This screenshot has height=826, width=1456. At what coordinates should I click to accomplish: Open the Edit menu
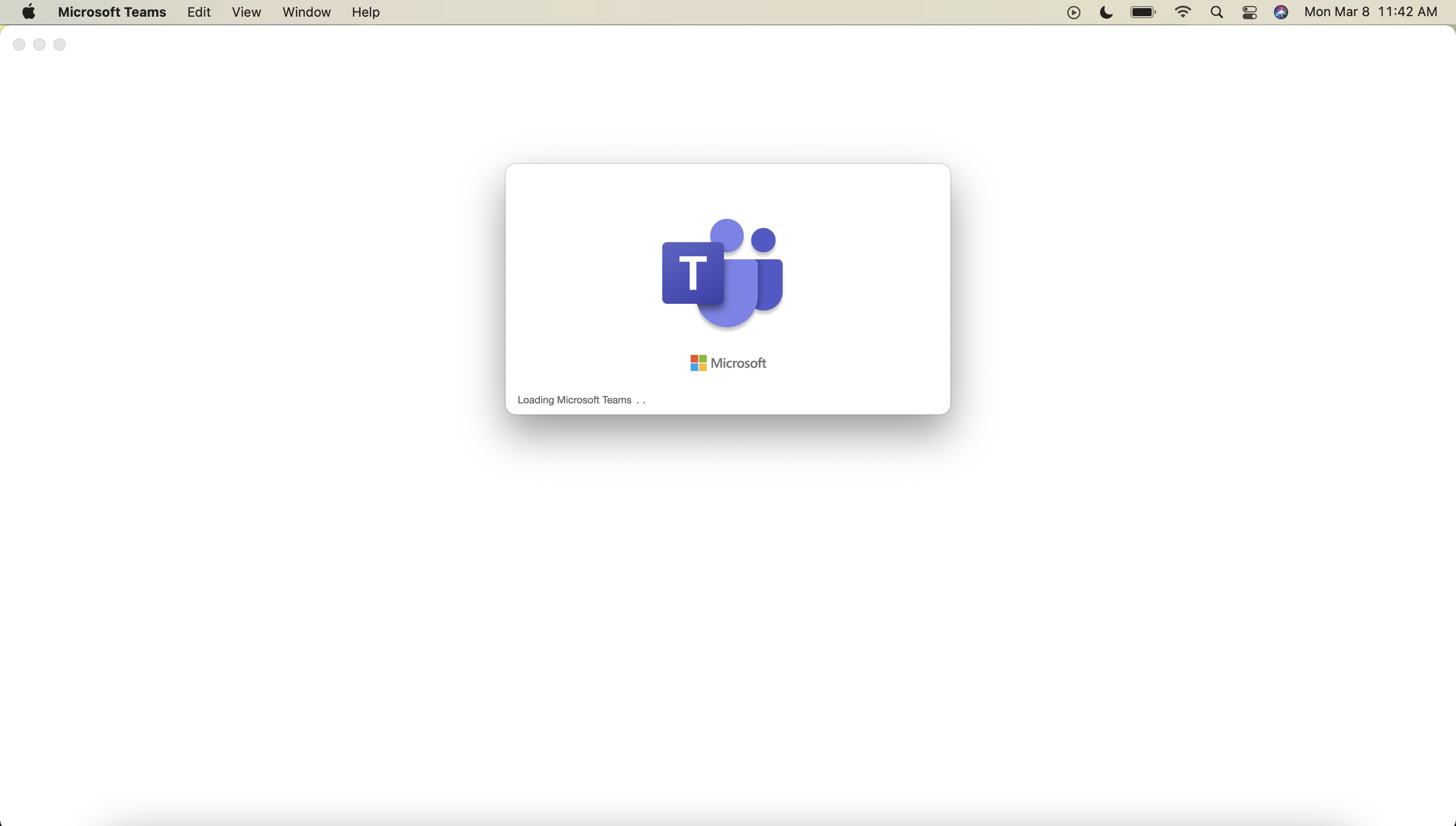[x=199, y=12]
